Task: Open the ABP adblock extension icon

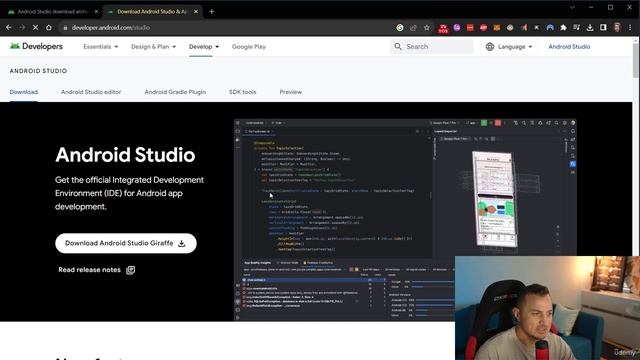Action: (483, 27)
